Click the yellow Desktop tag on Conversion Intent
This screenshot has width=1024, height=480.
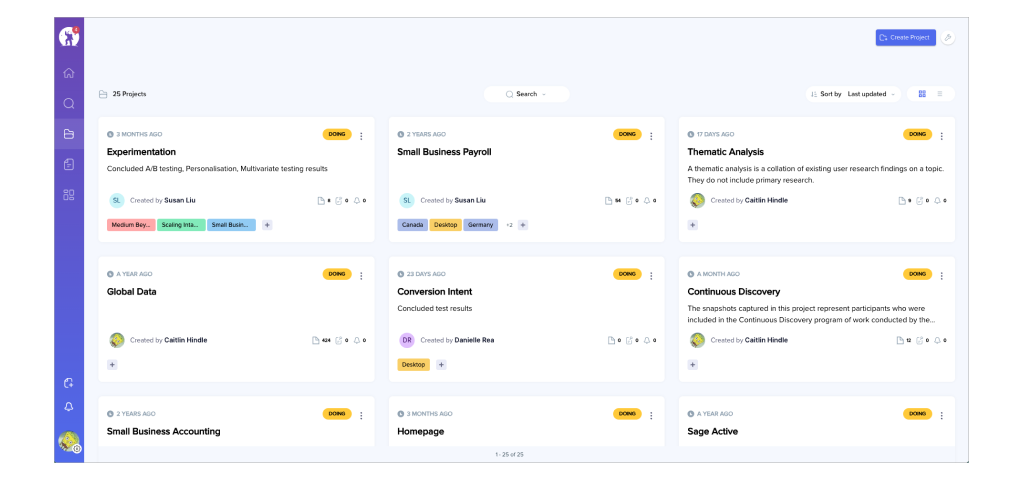click(x=413, y=365)
